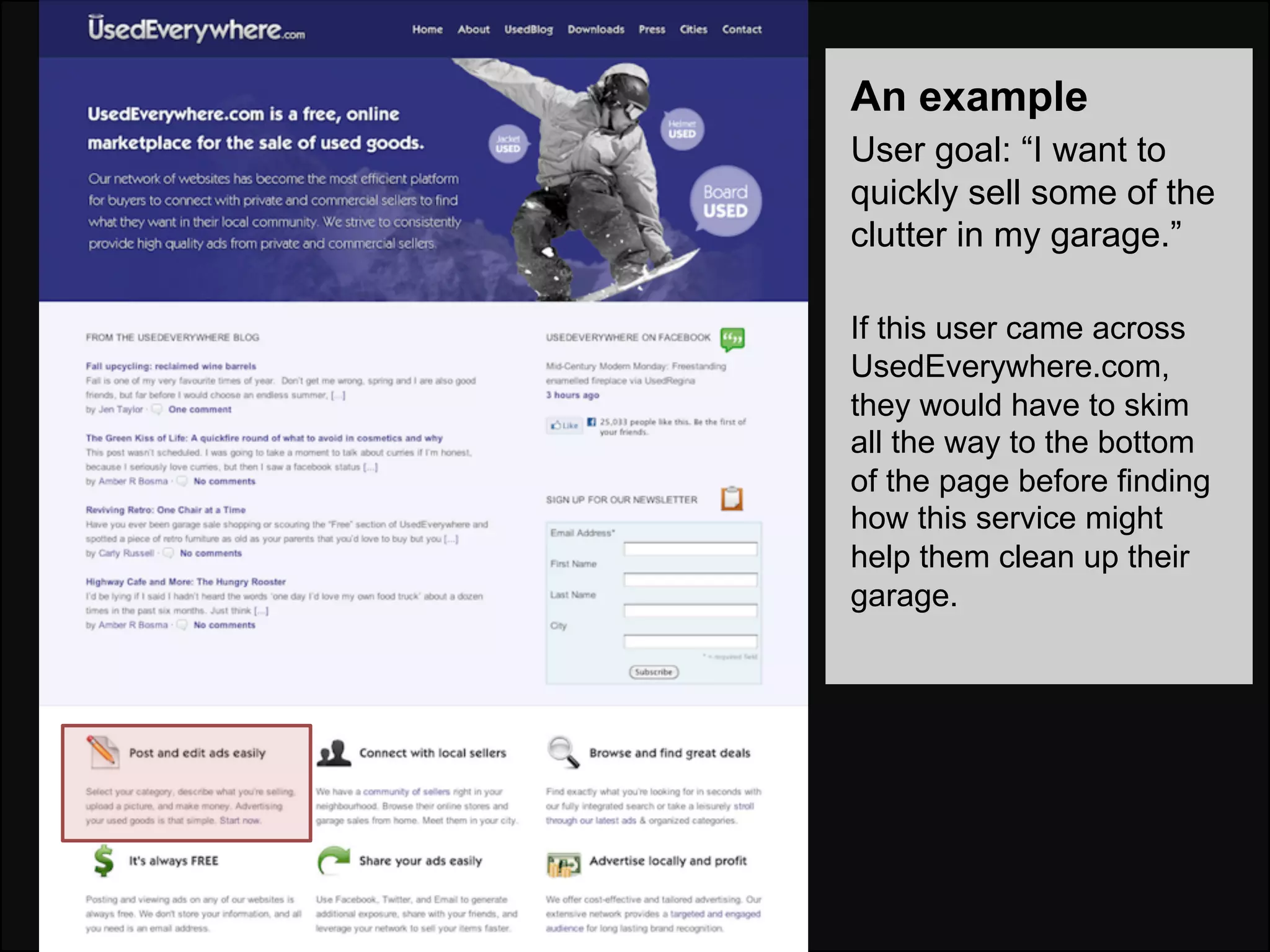The height and width of the screenshot is (952, 1270).
Task: Click the USEDEVERYWHERE ON FACEBOOK heading
Action: pyautogui.click(x=628, y=338)
